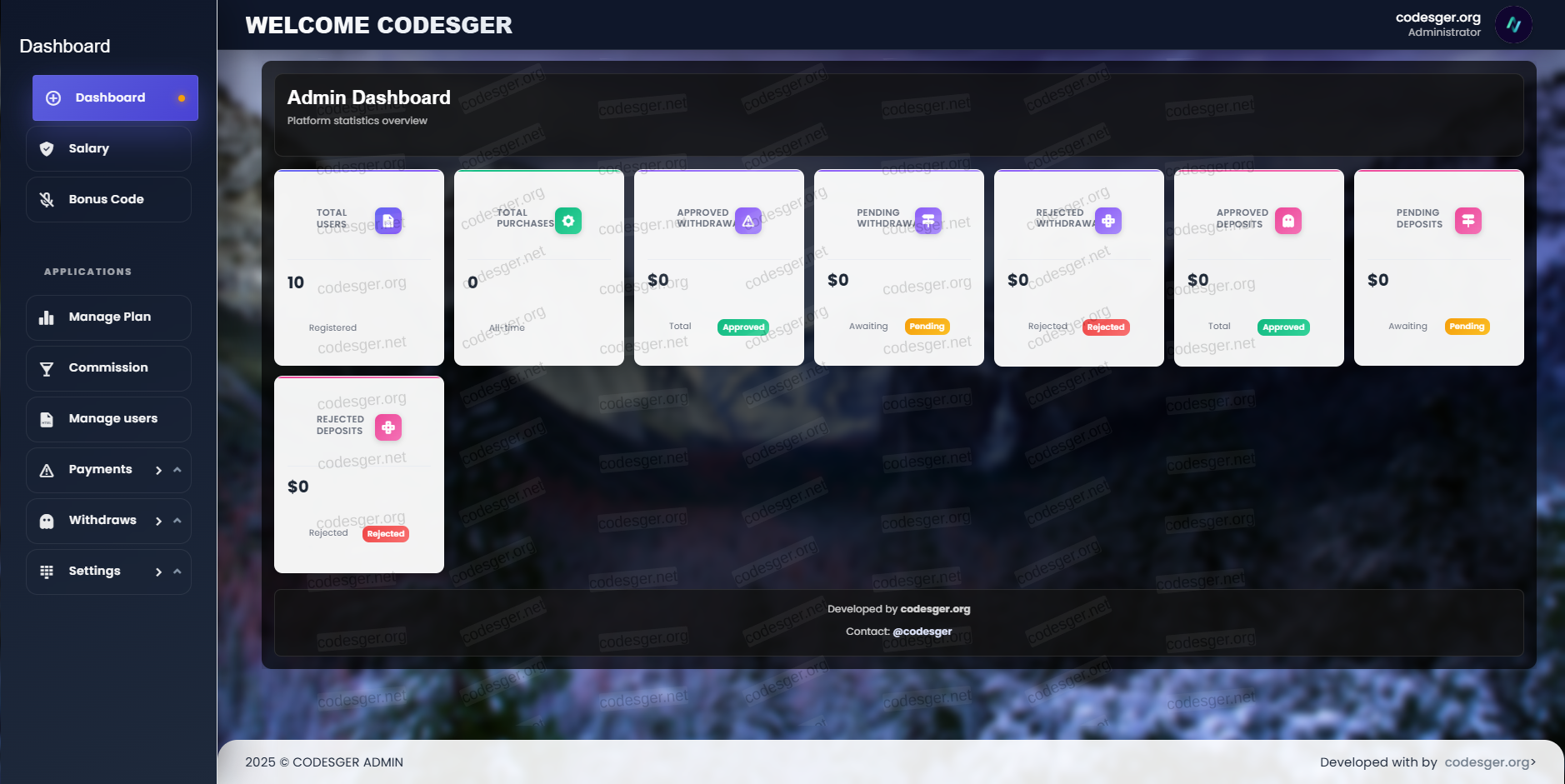The image size is (1565, 784).
Task: Click the orange Pending badge under Pending Deposits
Action: pyautogui.click(x=1466, y=327)
